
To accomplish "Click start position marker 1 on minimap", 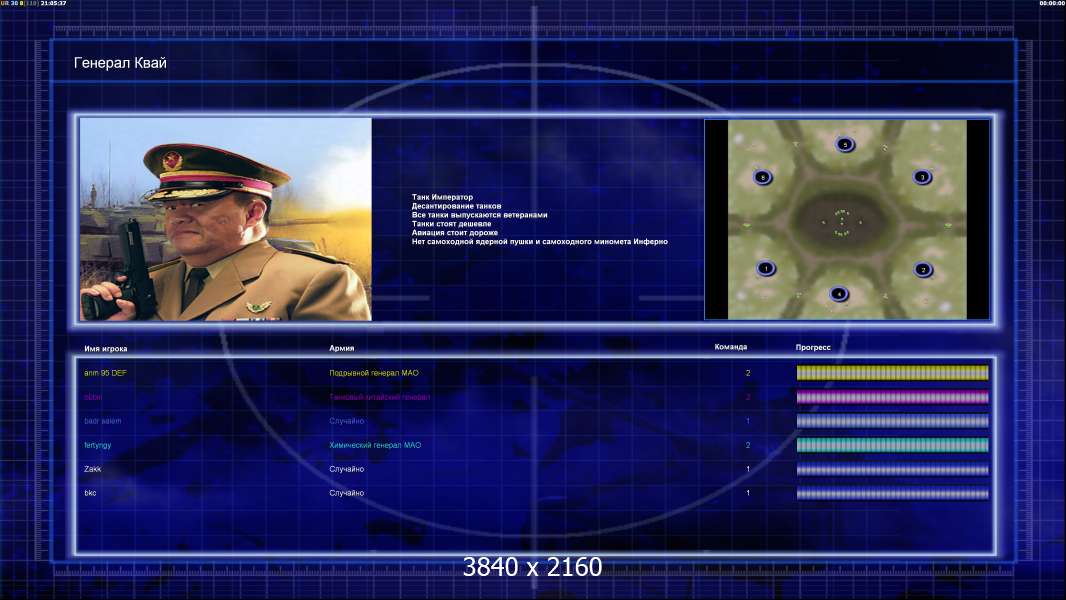I will click(766, 268).
